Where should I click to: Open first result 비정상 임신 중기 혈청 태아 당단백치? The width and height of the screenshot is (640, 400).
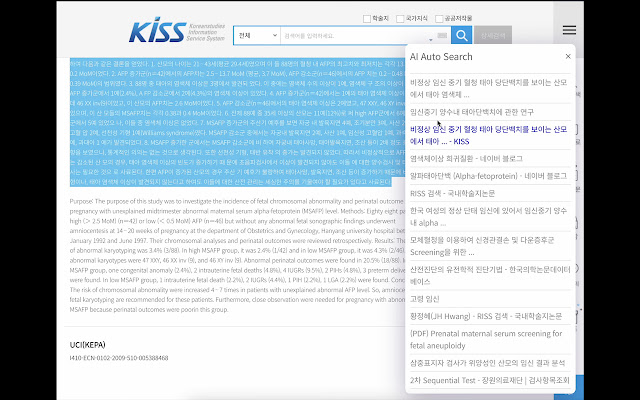click(488, 89)
